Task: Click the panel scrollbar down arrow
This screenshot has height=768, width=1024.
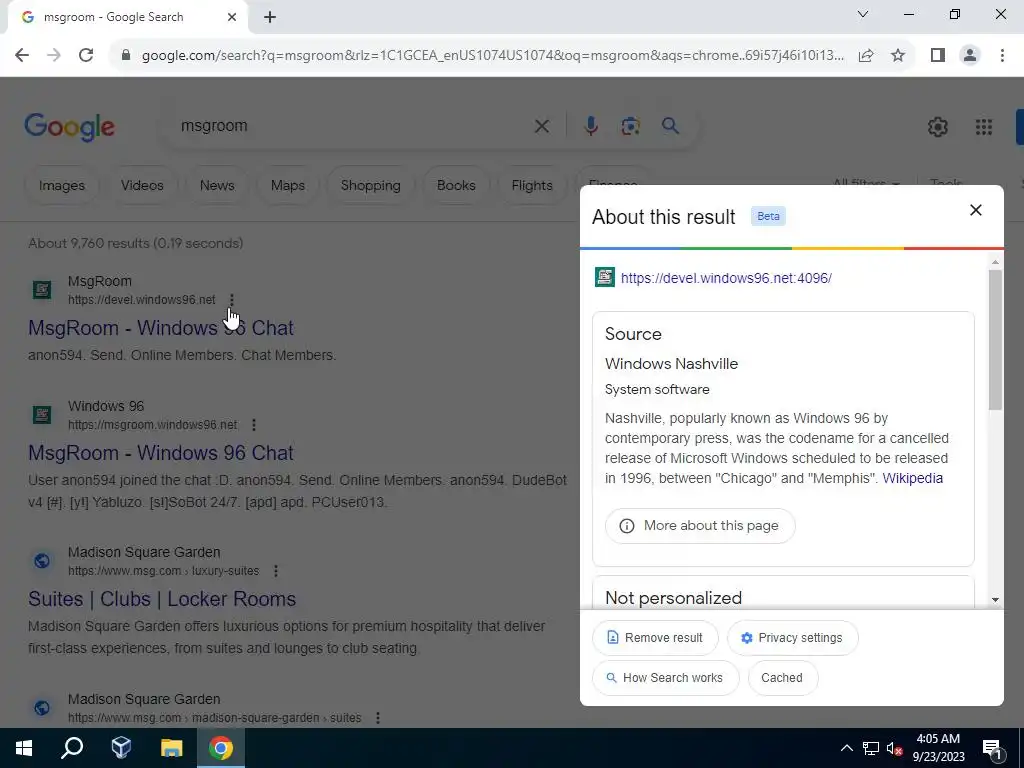Action: (x=995, y=600)
